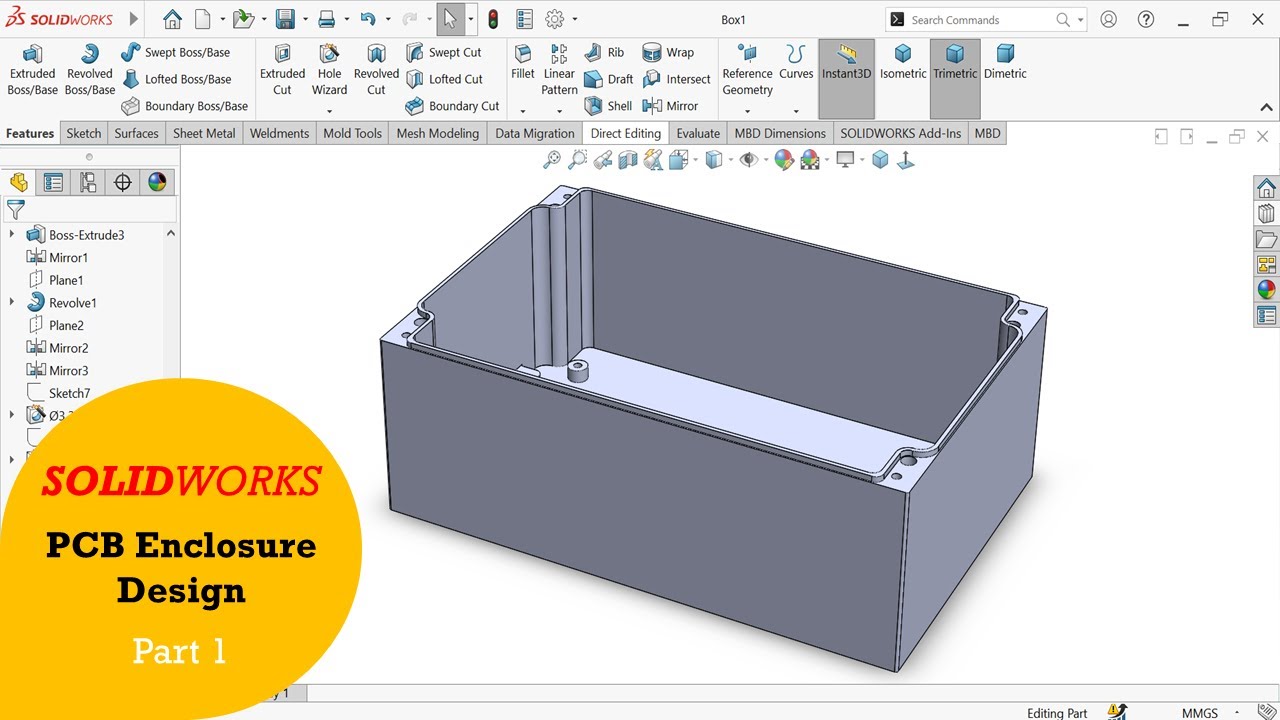
Task: Expand the Boss-Extrude3 feature
Action: point(12,235)
